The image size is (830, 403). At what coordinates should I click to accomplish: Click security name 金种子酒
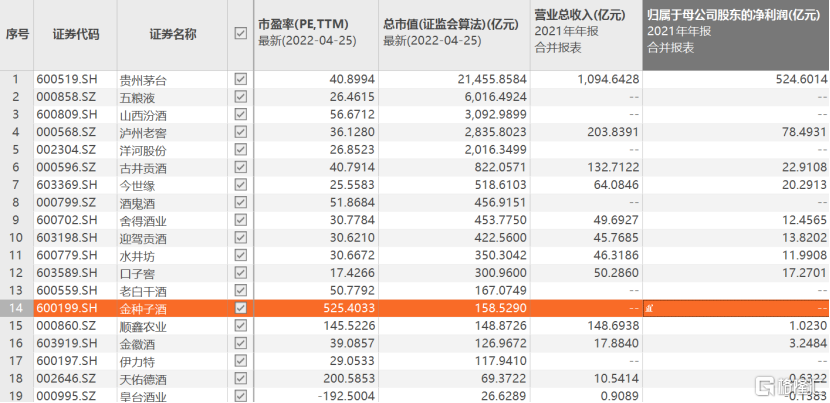tap(144, 308)
